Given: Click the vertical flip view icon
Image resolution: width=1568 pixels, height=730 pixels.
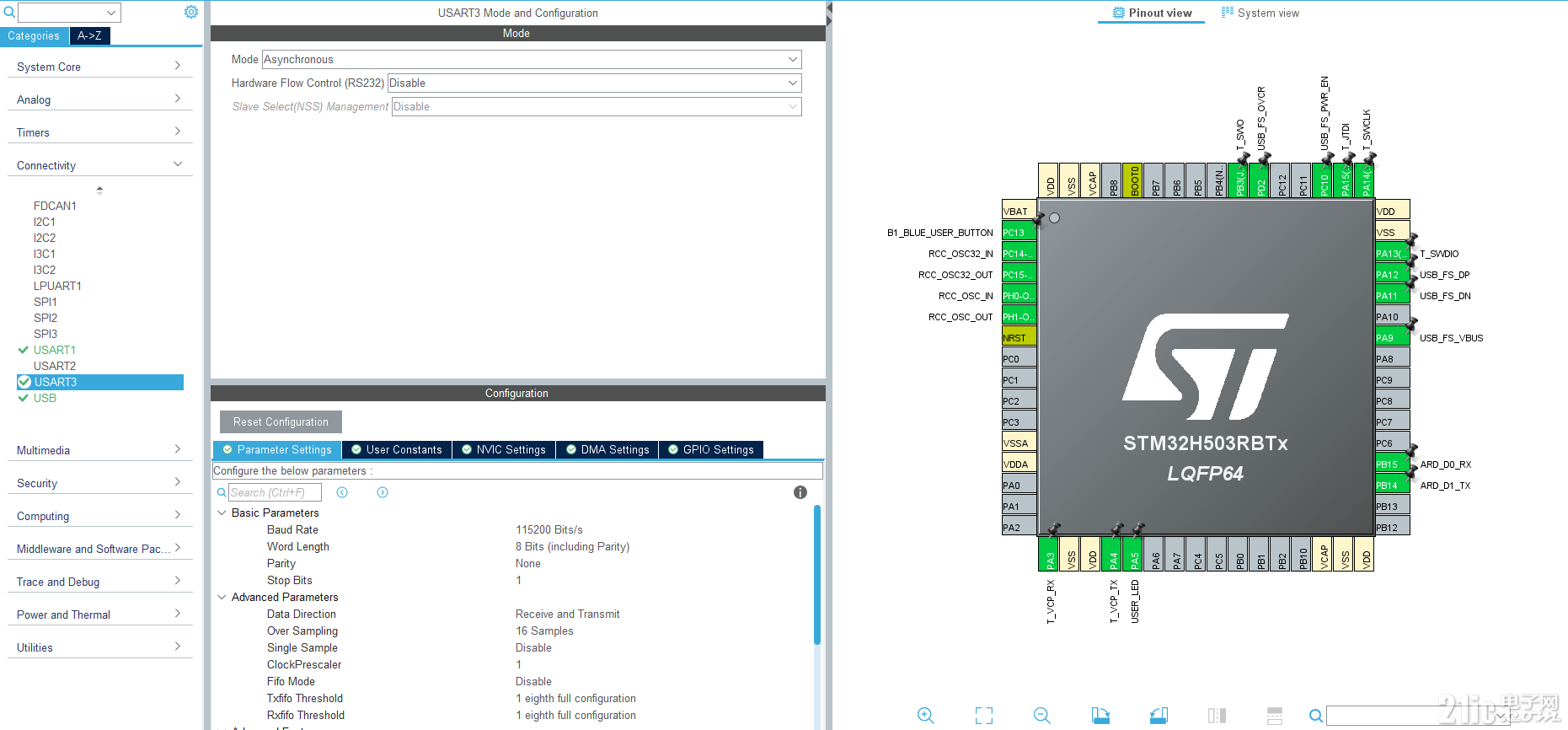Looking at the screenshot, I should 1217,716.
